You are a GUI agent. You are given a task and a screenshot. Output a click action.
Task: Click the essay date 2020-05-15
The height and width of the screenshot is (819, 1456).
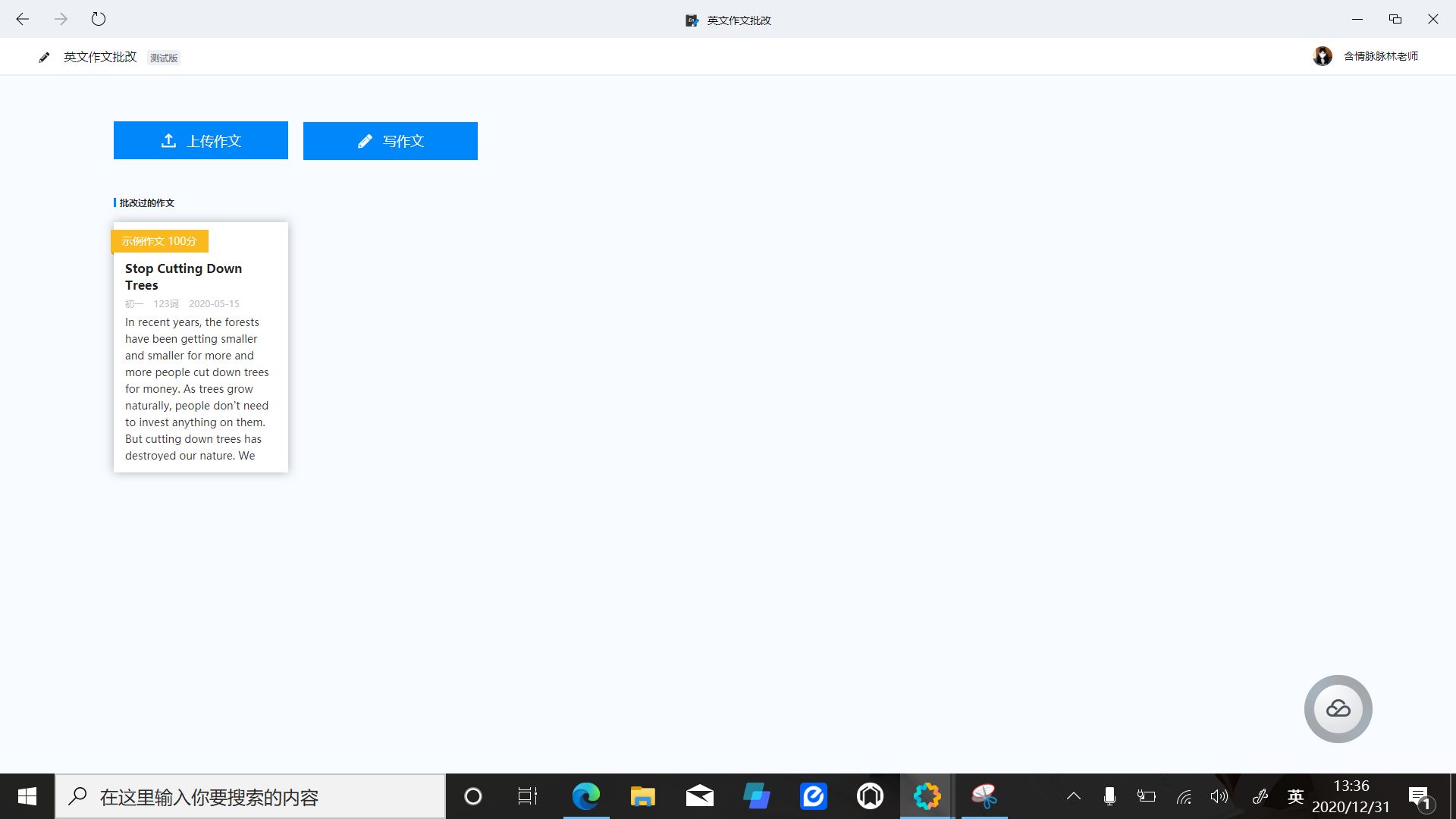click(x=214, y=303)
